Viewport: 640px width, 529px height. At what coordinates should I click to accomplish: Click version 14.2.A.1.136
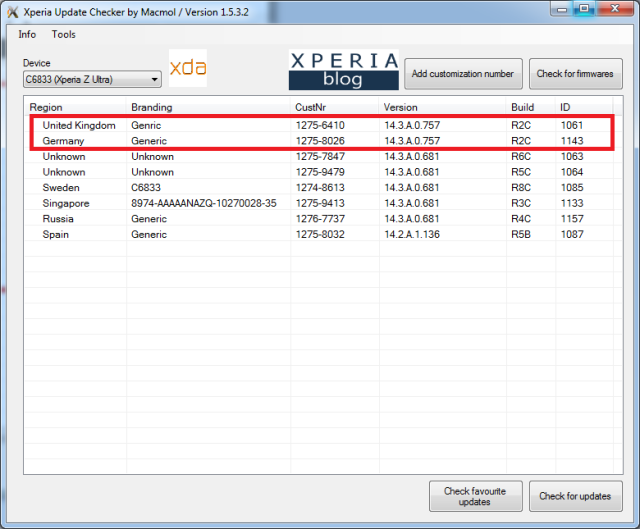pos(412,234)
